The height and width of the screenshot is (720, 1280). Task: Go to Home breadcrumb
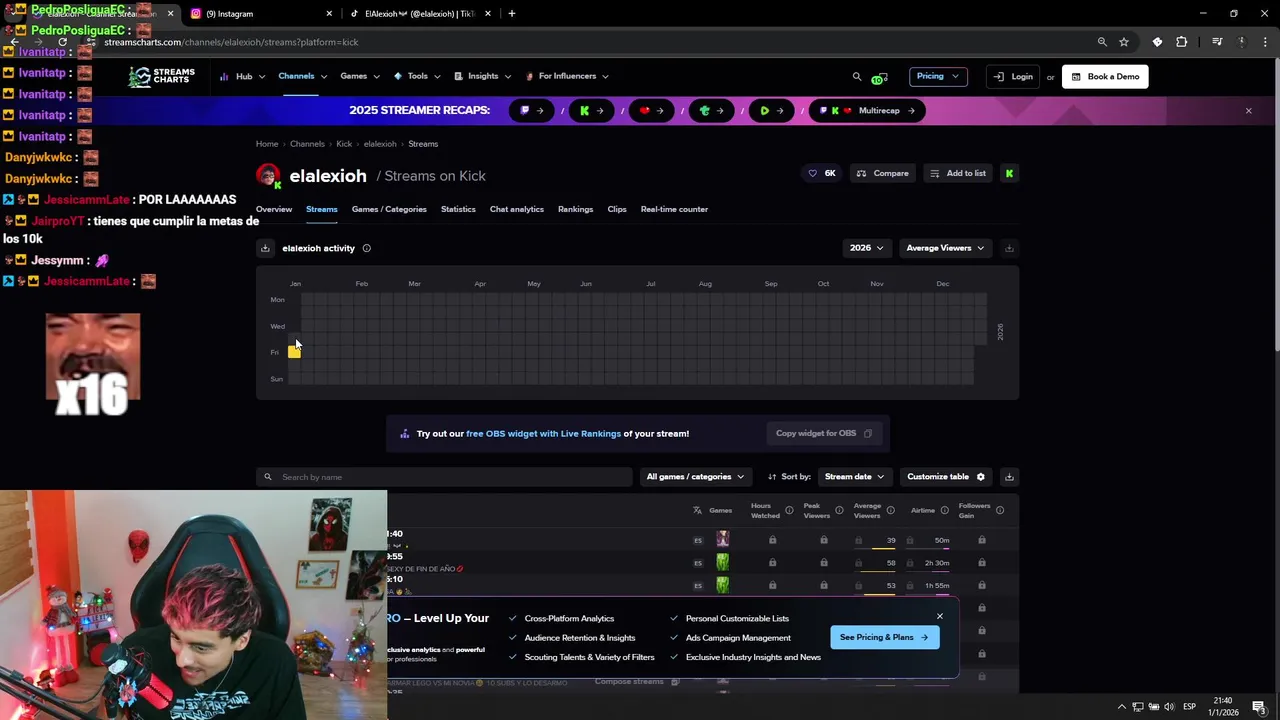click(x=267, y=144)
